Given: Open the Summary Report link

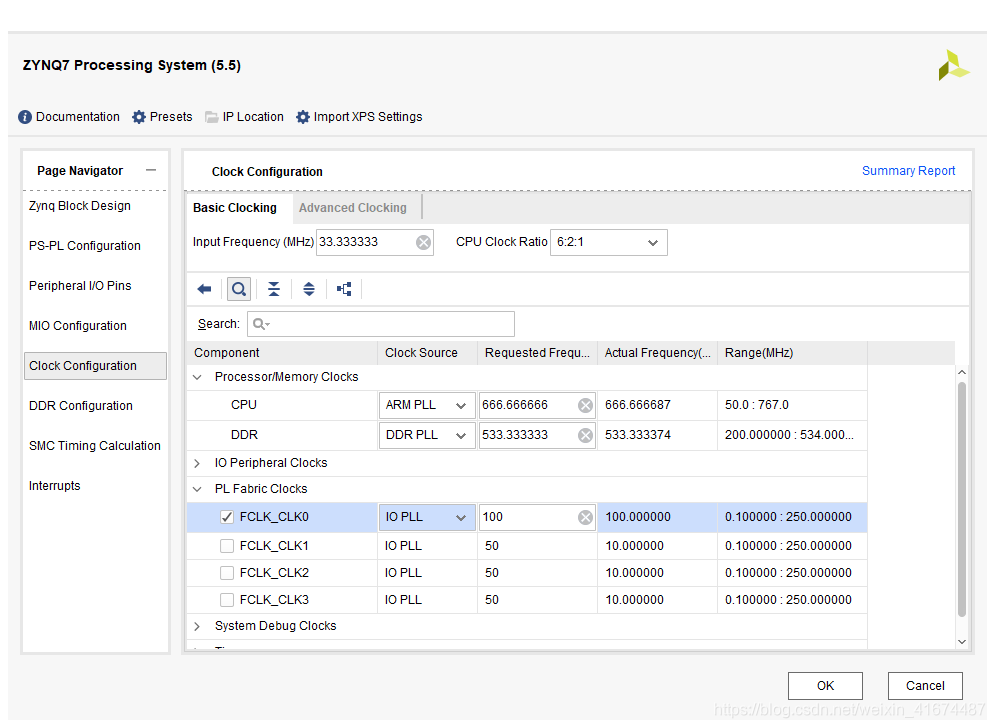Looking at the screenshot, I should point(908,171).
